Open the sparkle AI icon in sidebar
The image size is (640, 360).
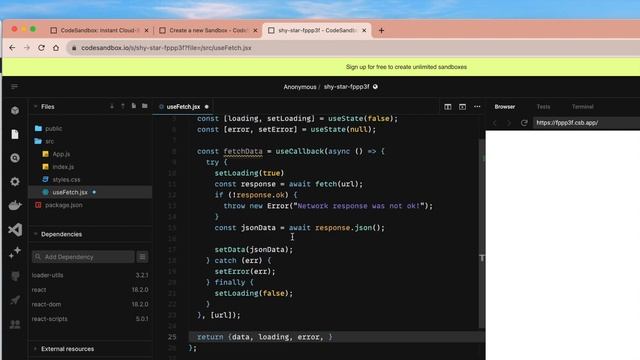click(15, 253)
